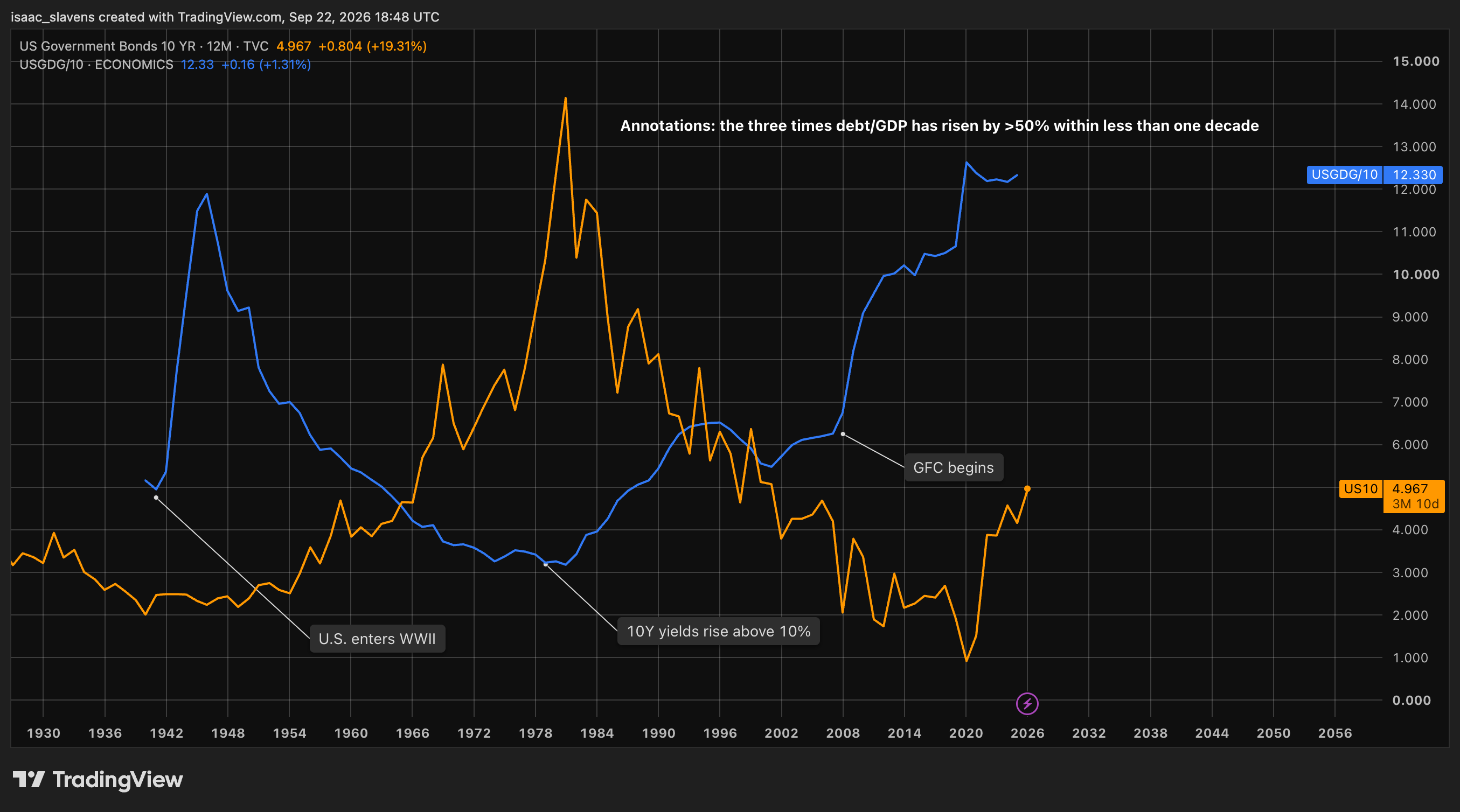Viewport: 1460px width, 812px height.
Task: Click the 2056 label on time axis
Action: tap(1335, 733)
